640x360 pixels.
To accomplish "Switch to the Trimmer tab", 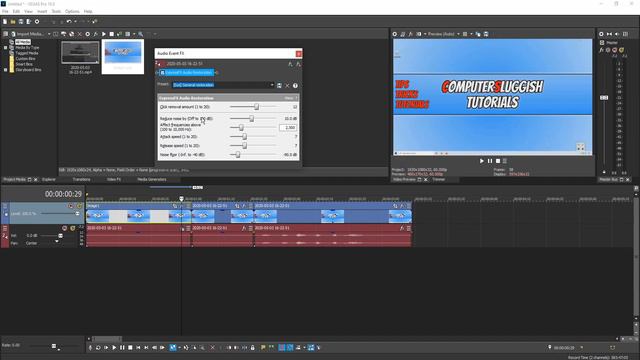I will click(x=438, y=179).
